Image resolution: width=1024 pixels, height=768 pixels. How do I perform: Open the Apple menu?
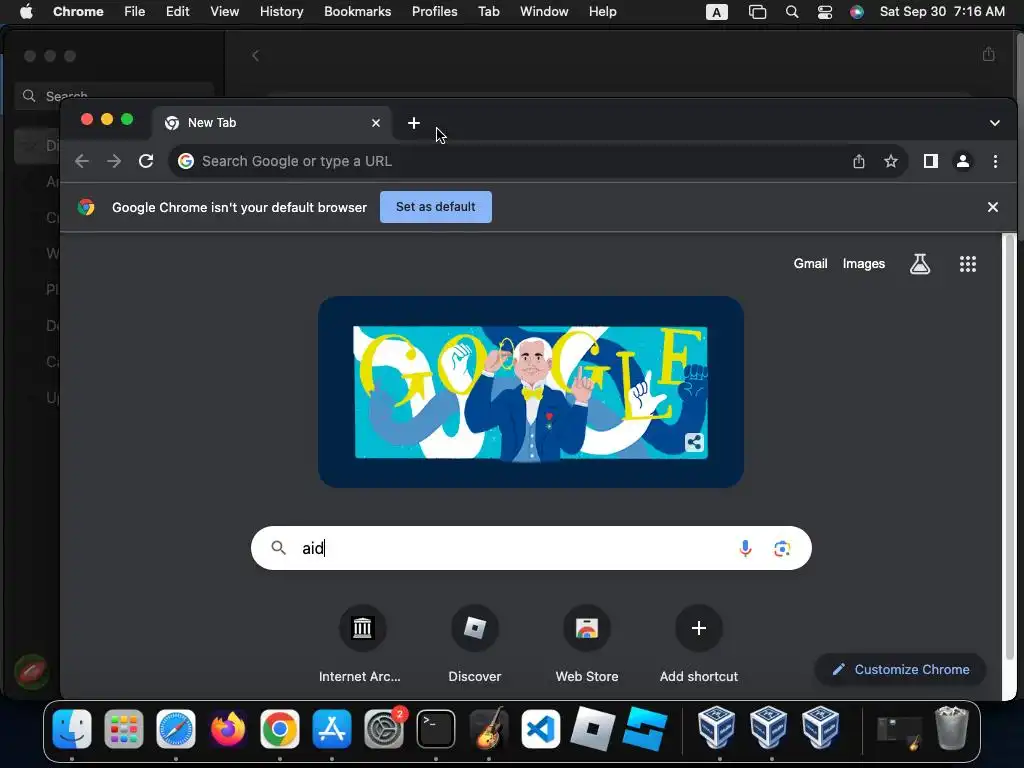[26, 12]
